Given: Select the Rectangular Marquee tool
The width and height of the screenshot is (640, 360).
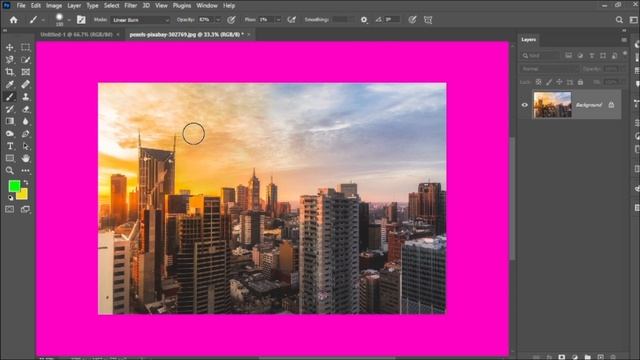Looking at the screenshot, I should click(x=25, y=47).
